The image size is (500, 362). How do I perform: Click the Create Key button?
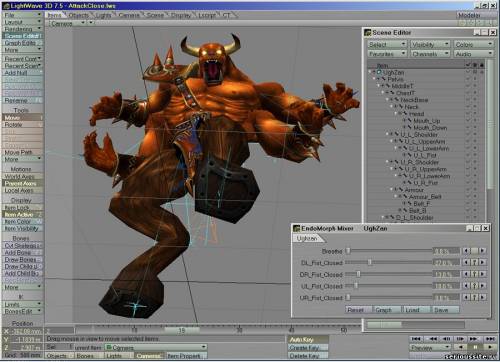[308, 348]
